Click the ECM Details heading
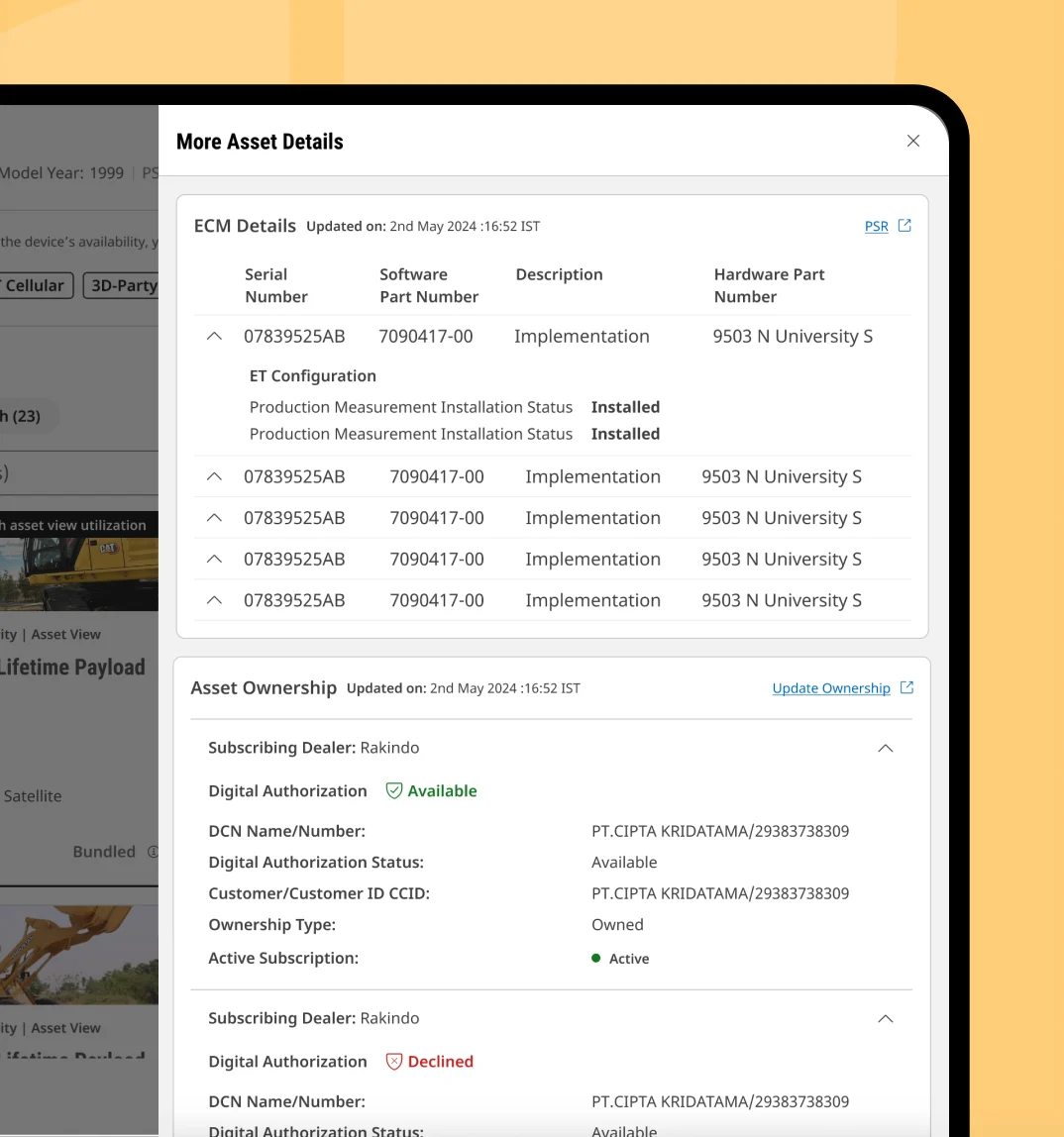1064x1137 pixels. coord(245,226)
